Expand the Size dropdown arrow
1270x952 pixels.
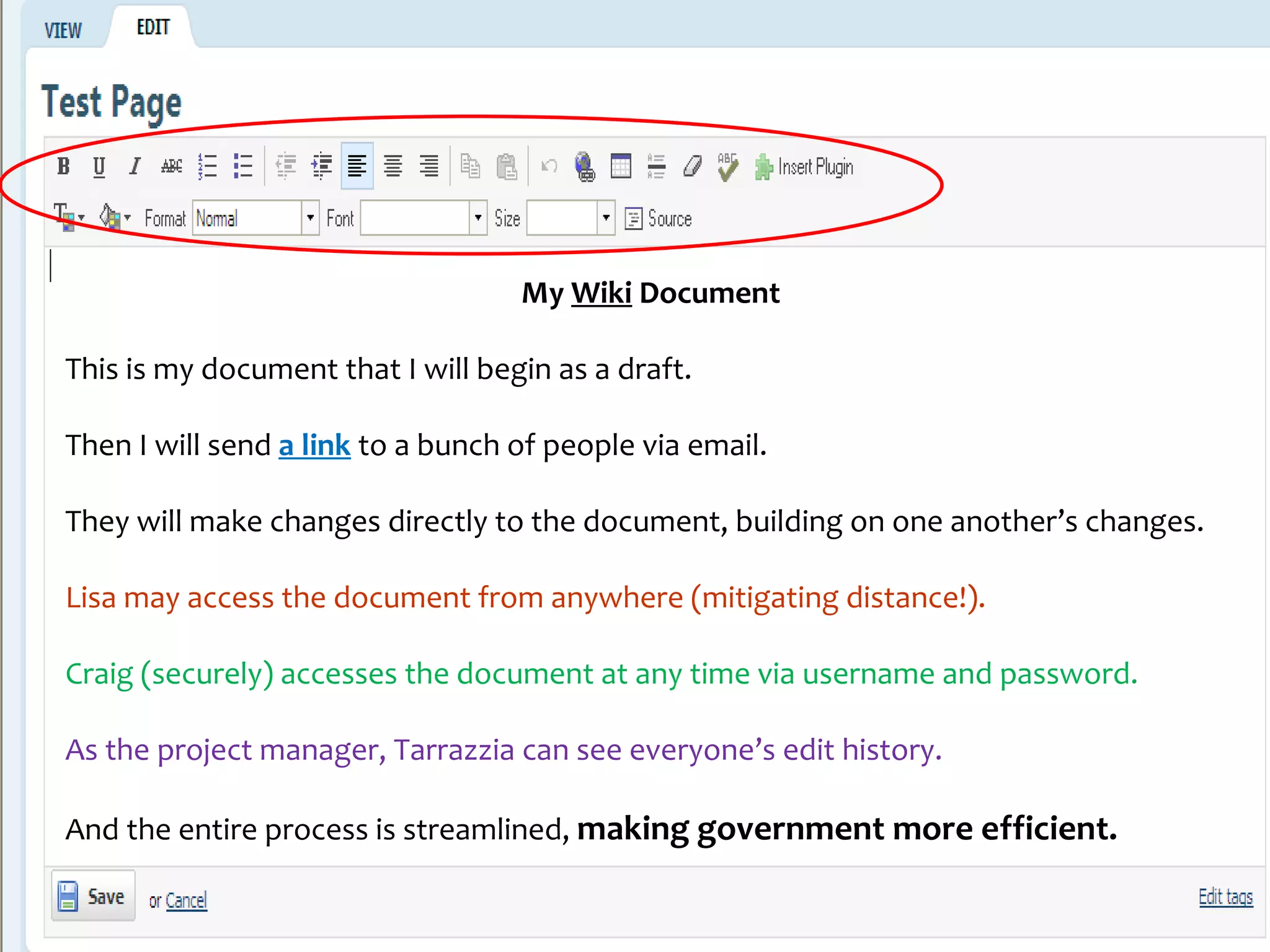click(606, 218)
